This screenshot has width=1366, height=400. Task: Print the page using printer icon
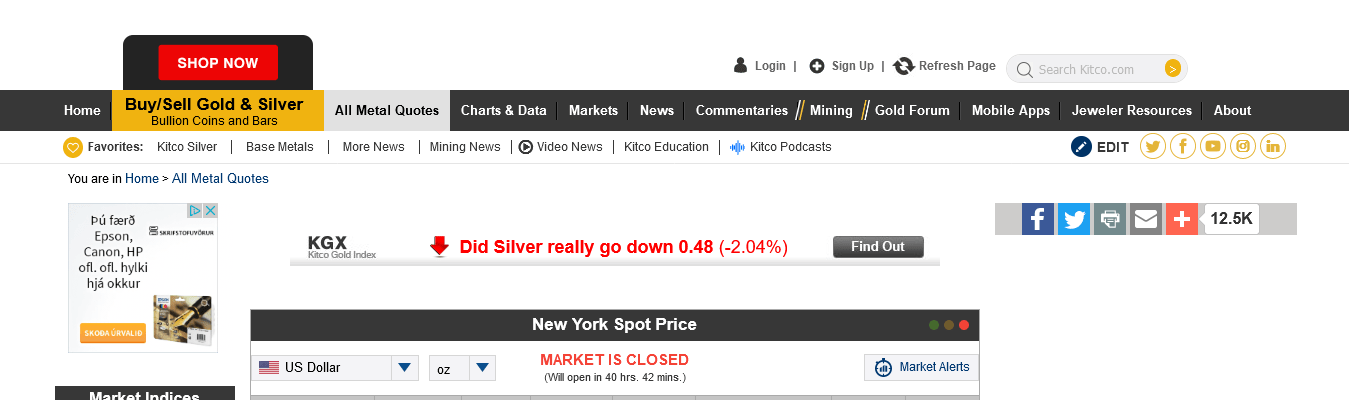(x=1110, y=219)
